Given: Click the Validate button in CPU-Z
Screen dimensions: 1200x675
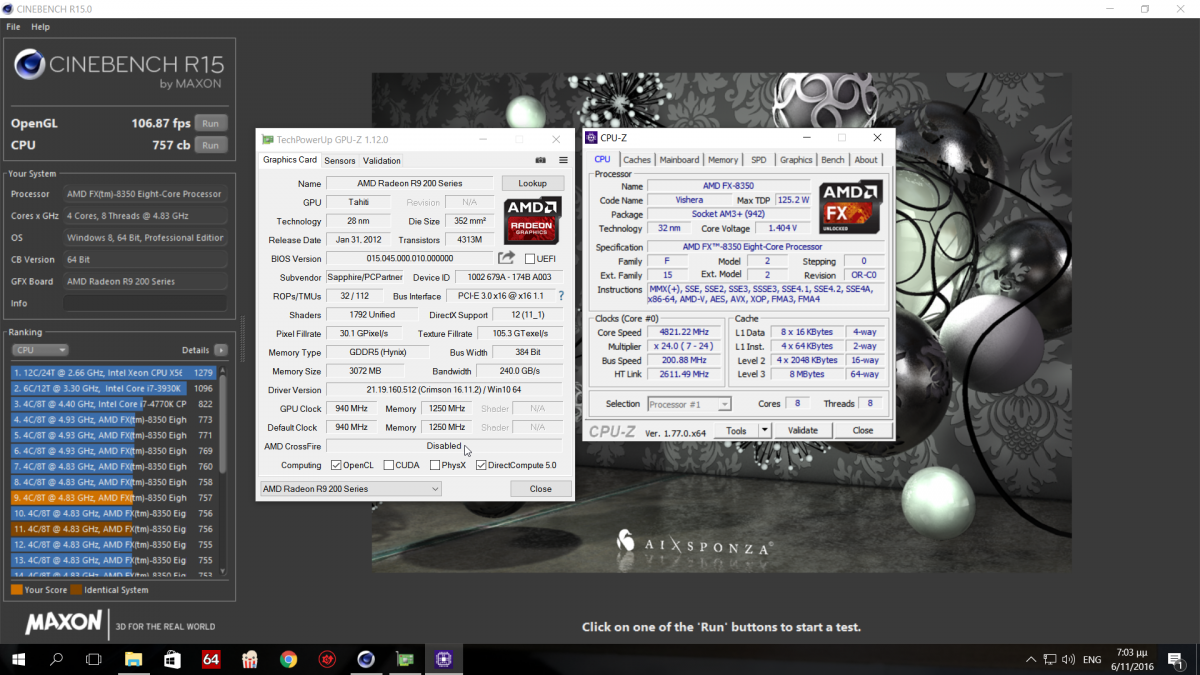Looking at the screenshot, I should (803, 430).
